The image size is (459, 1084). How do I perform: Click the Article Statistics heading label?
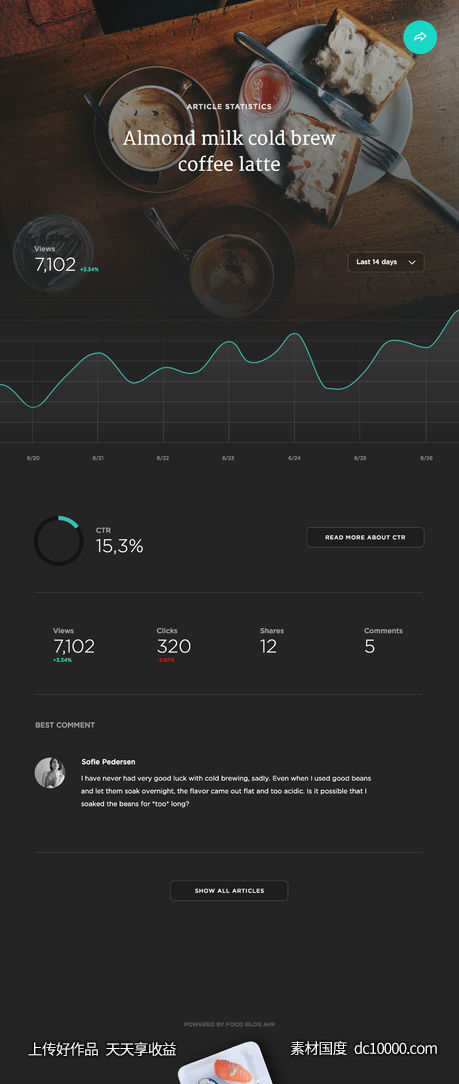click(229, 107)
